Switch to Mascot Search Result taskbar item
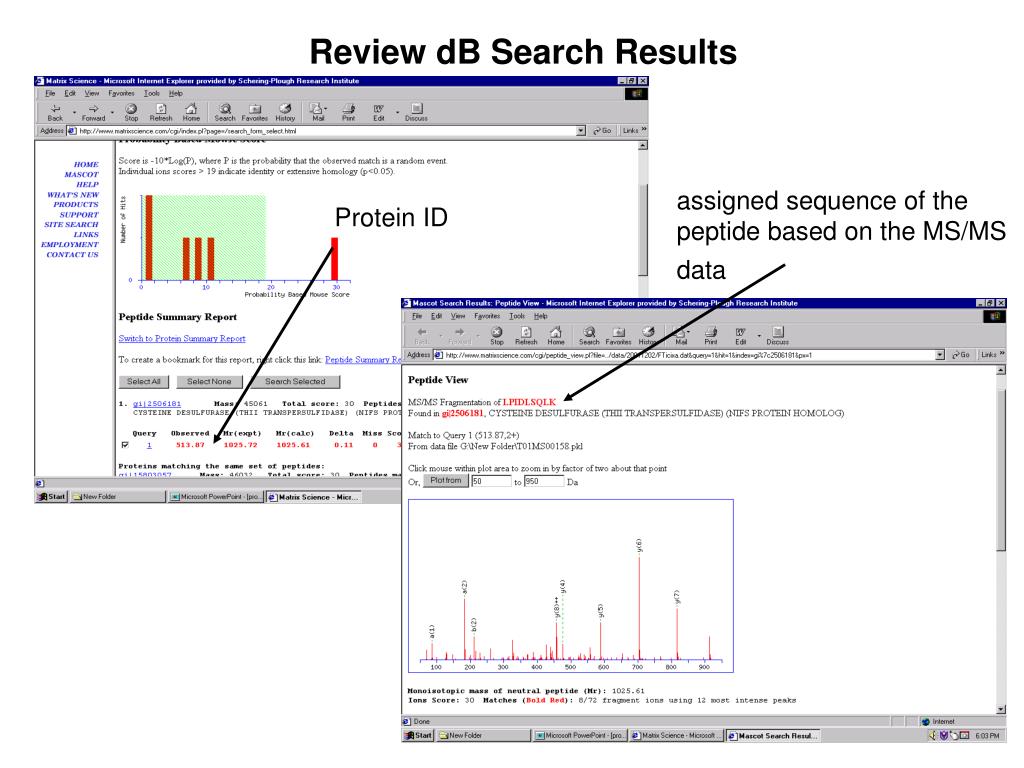This screenshot has height=768, width=1024. pos(773,735)
